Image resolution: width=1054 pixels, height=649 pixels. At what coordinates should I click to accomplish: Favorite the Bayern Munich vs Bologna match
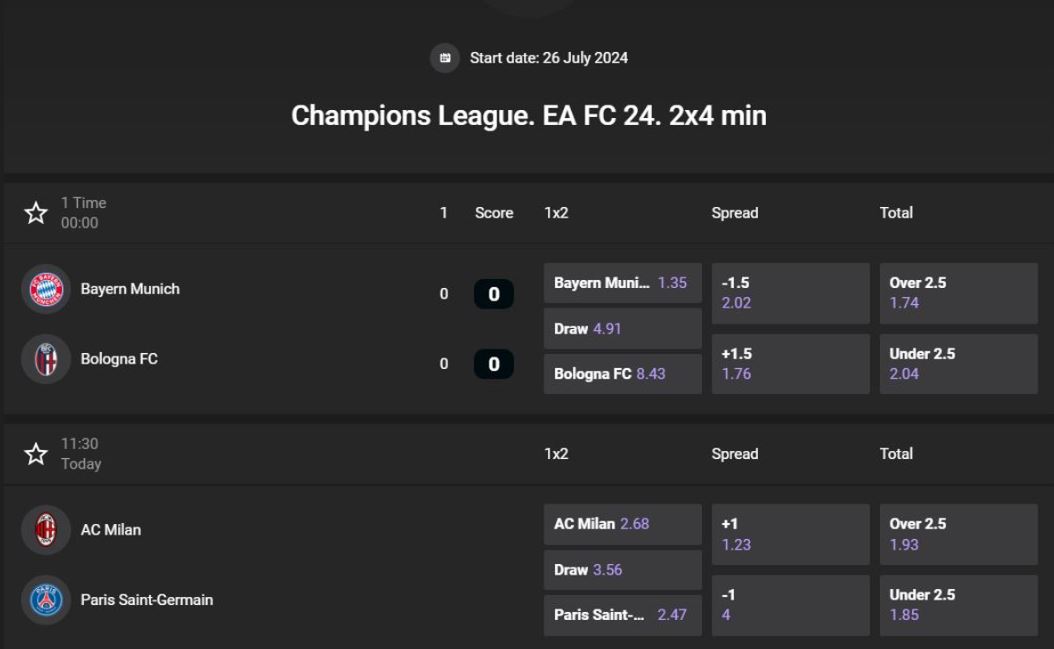click(x=36, y=213)
